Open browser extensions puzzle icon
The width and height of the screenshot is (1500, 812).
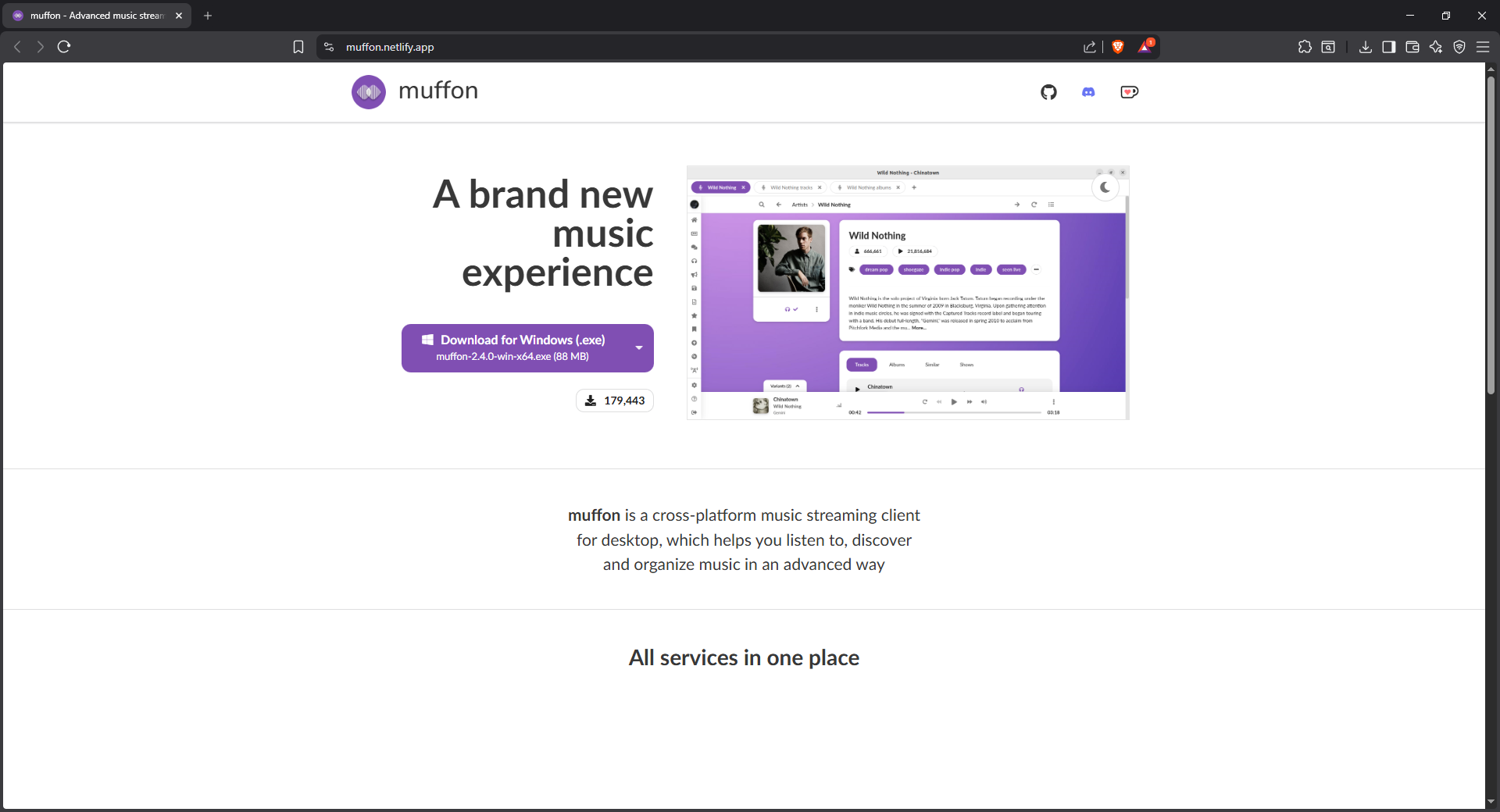click(x=1305, y=47)
